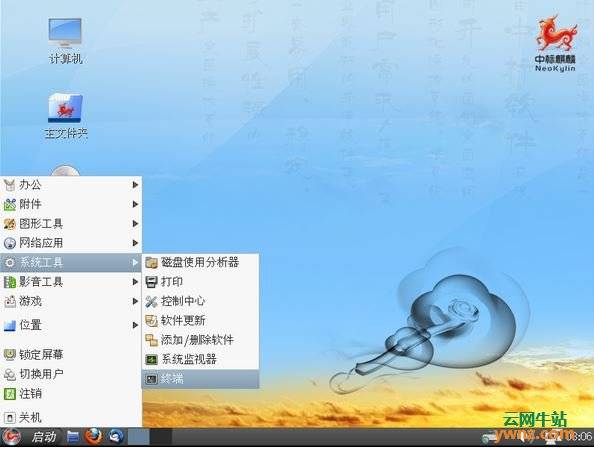Viewport: 594px width, 449px height.
Task: Open 系统监视器 from the submenu
Action: [200, 359]
